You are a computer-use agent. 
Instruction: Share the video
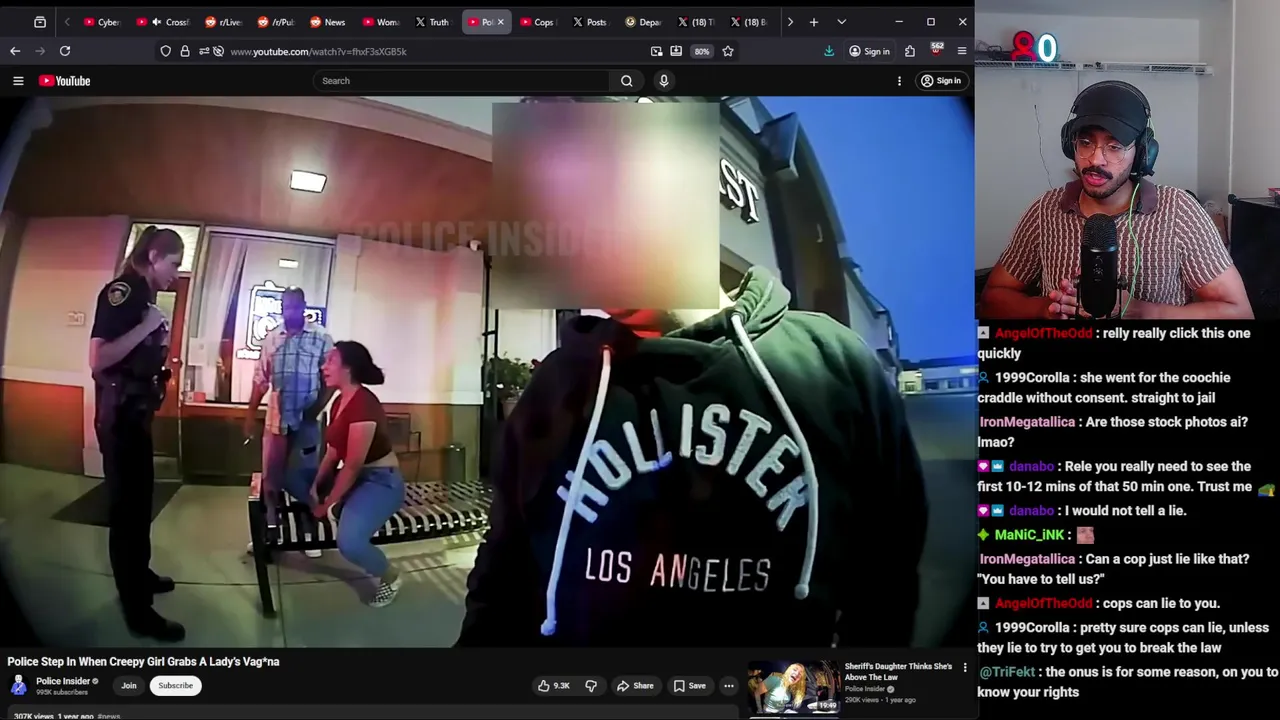(635, 685)
